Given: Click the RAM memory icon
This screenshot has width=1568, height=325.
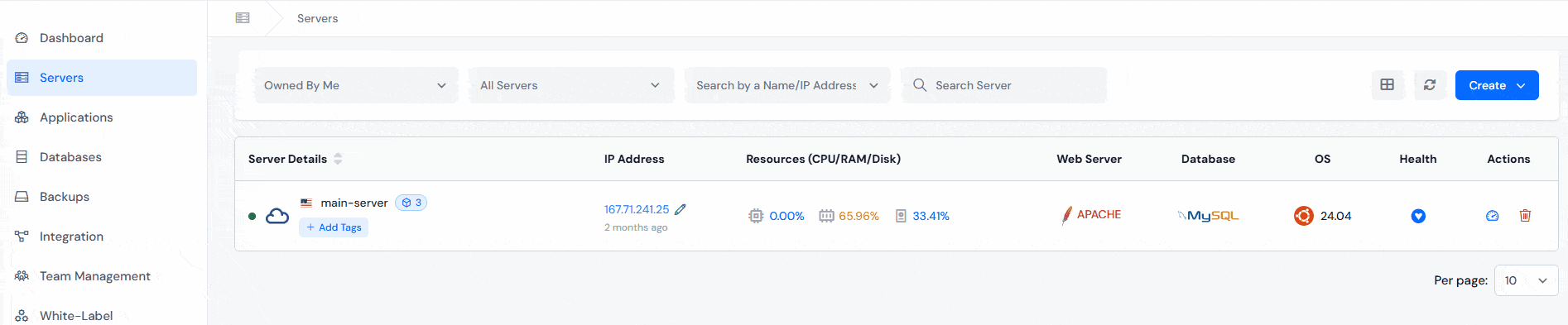Looking at the screenshot, I should pyautogui.click(x=826, y=216).
